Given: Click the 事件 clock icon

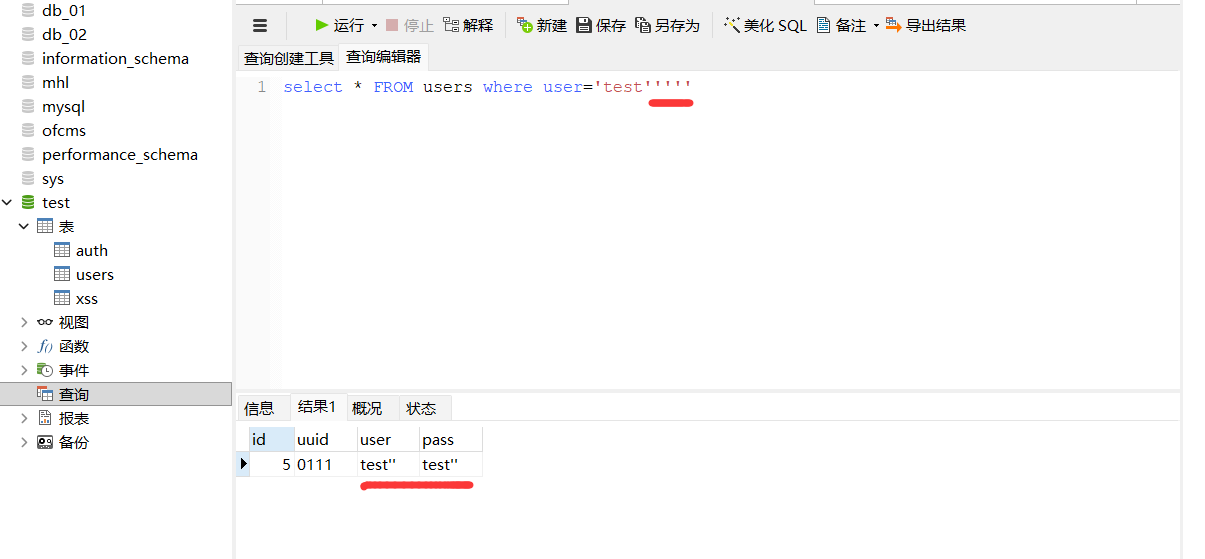Looking at the screenshot, I should pyautogui.click(x=45, y=370).
